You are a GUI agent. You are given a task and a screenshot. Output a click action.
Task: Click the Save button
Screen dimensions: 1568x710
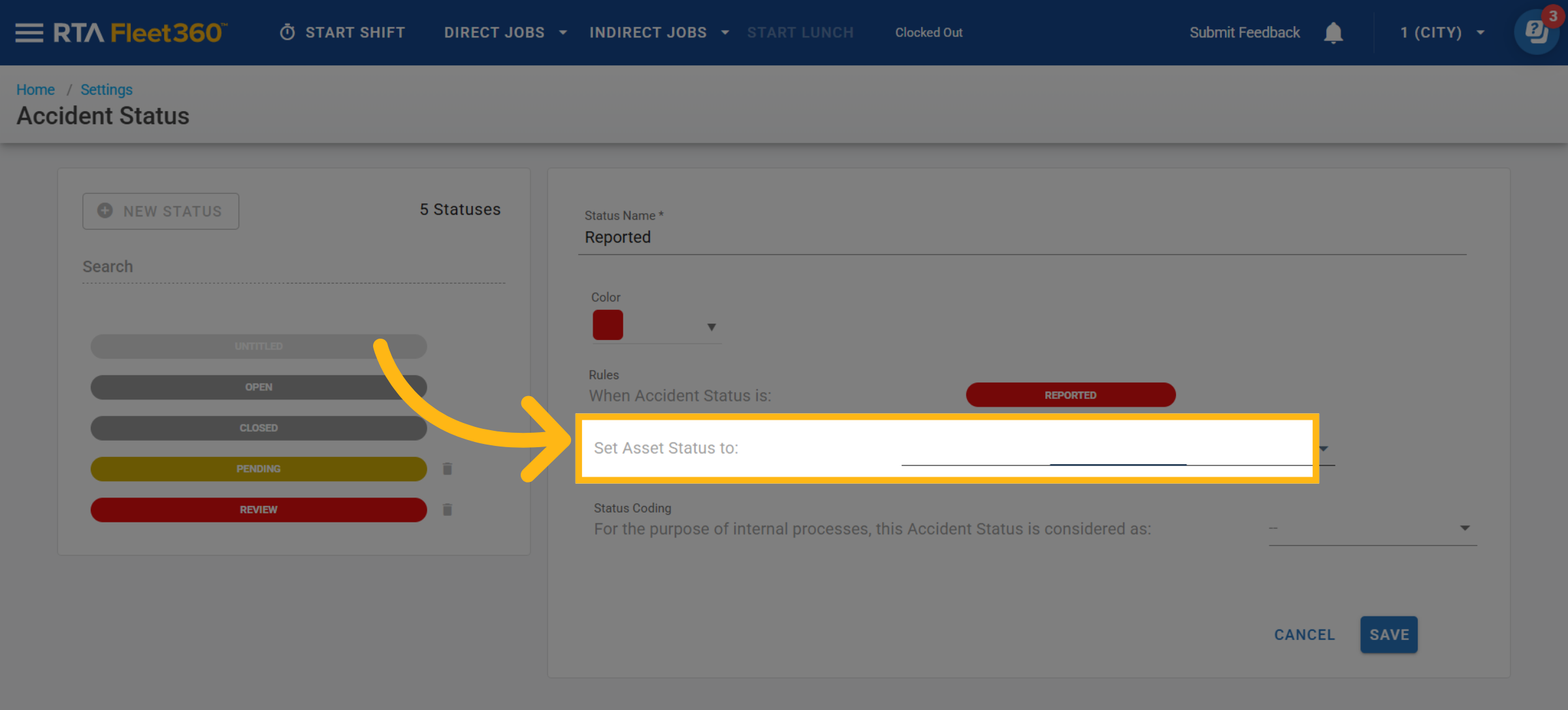1388,634
